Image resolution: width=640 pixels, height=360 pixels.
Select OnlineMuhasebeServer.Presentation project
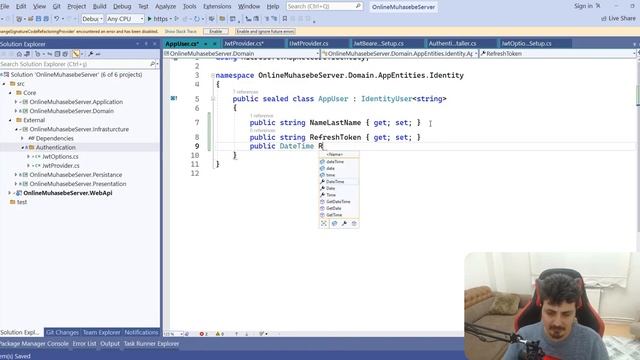tap(78, 184)
